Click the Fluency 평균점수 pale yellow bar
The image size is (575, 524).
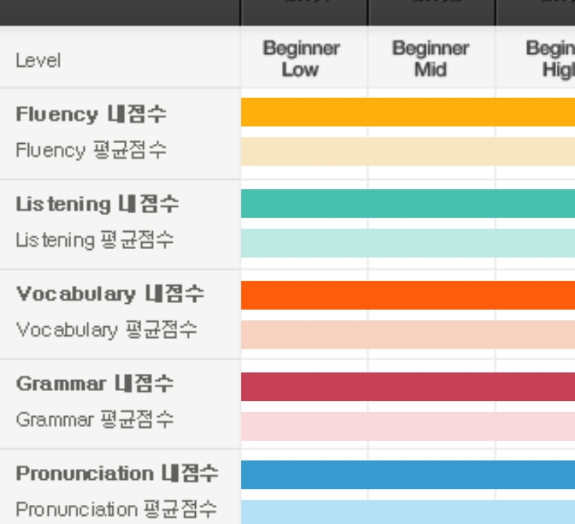click(x=408, y=151)
